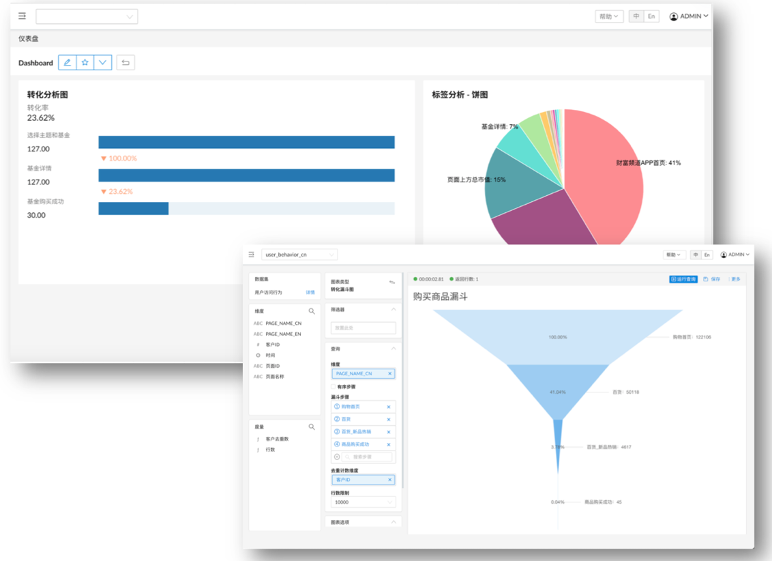772x562 pixels.
Task: Click the 23.62% conversion rate value
Action: (x=41, y=118)
